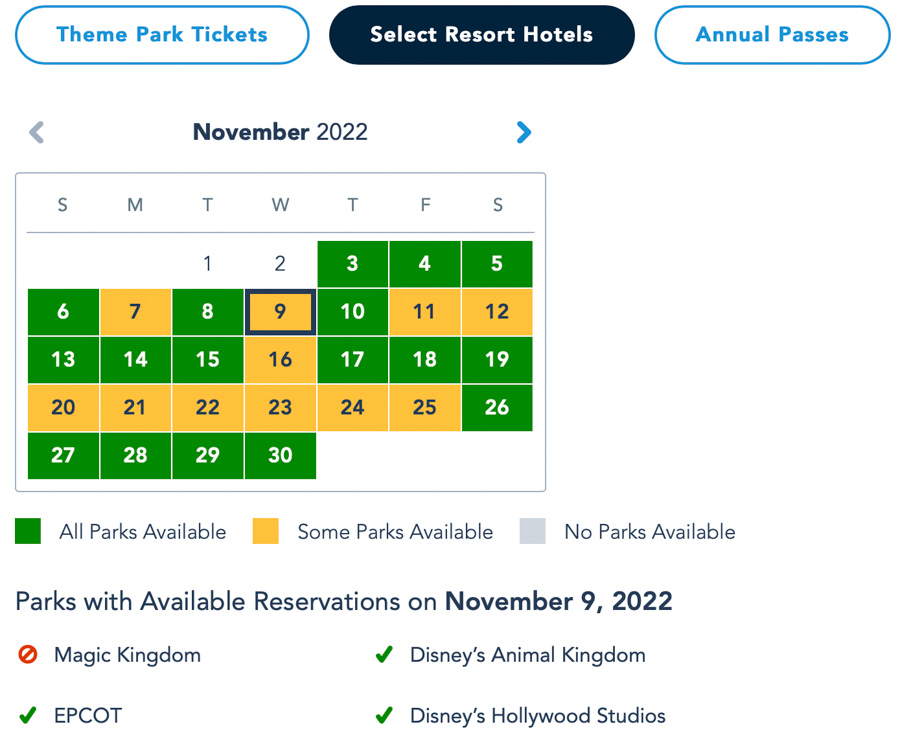
Task: Click the checkmark beside Disney's Hollywood Studios
Action: [x=382, y=716]
